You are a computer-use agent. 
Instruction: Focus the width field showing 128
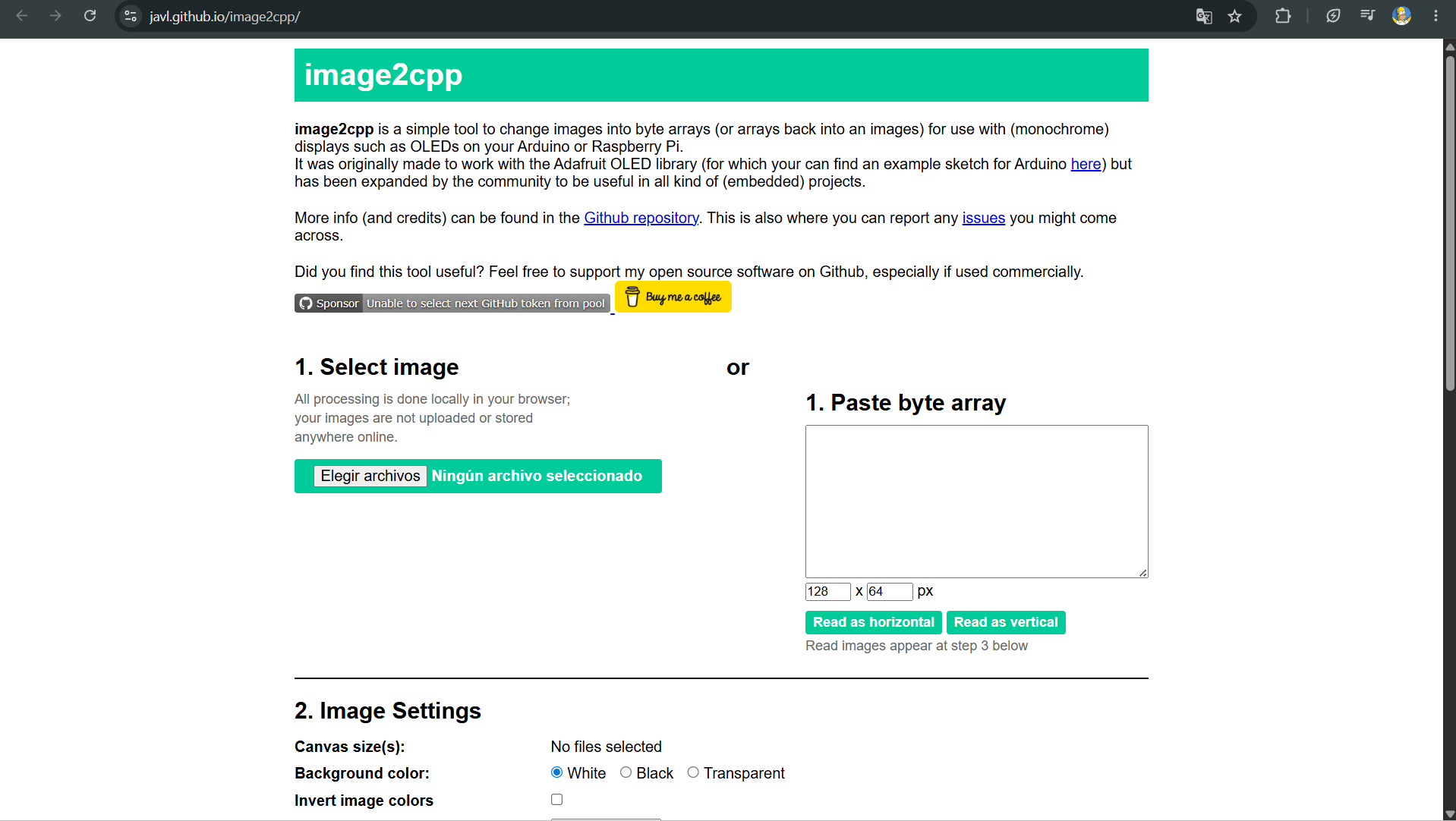click(x=828, y=592)
